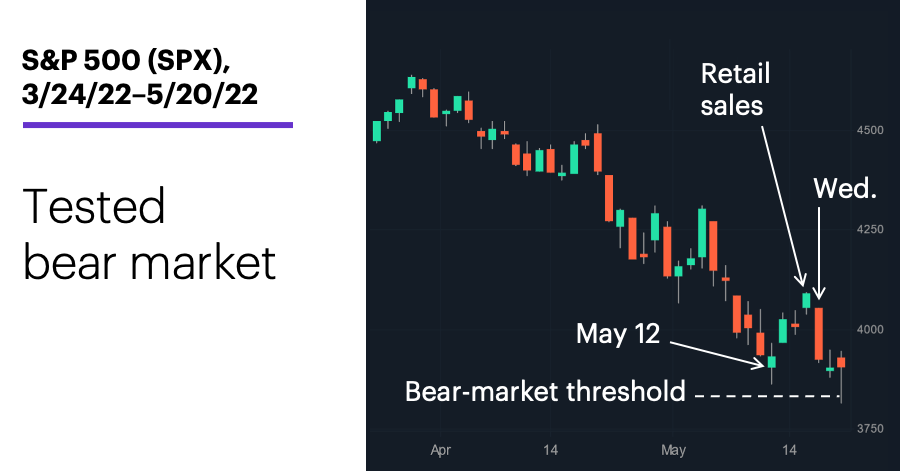Click the 'Bear-market threshold' label
Image resolution: width=900 pixels, height=471 pixels.
click(545, 391)
